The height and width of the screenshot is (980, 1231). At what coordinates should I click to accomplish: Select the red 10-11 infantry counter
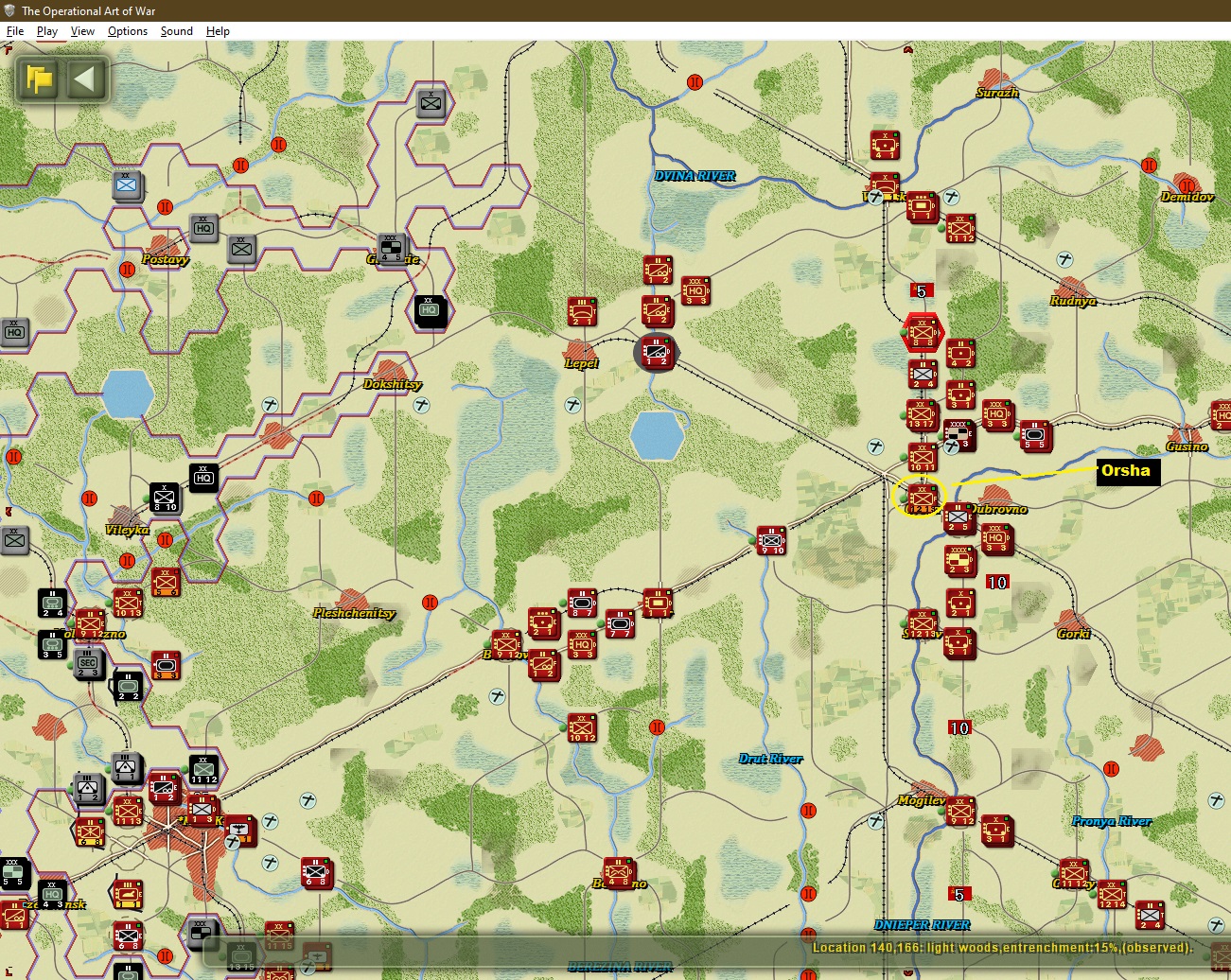pos(923,456)
